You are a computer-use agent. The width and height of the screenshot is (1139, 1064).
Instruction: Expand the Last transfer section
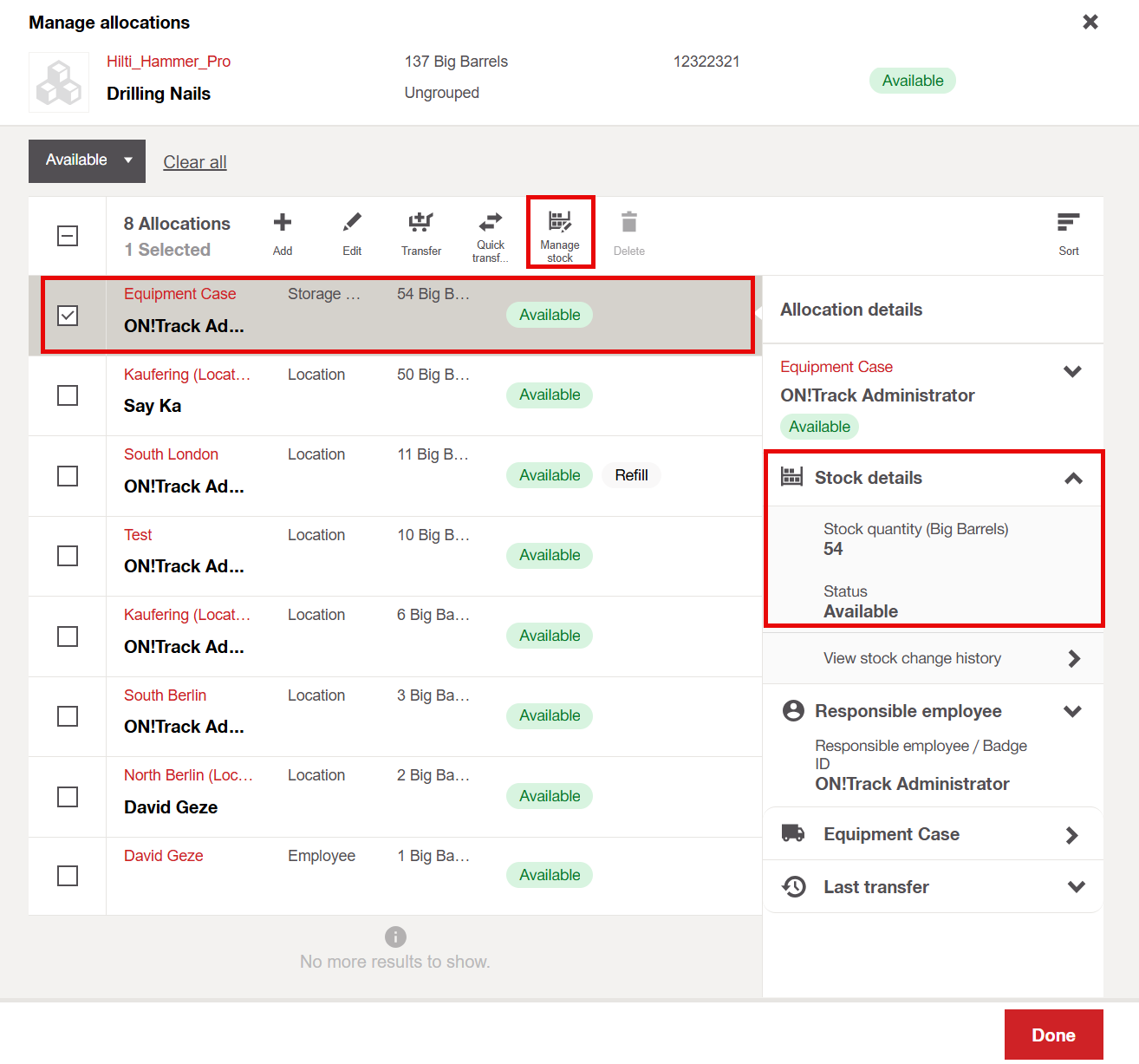pyautogui.click(x=1076, y=887)
